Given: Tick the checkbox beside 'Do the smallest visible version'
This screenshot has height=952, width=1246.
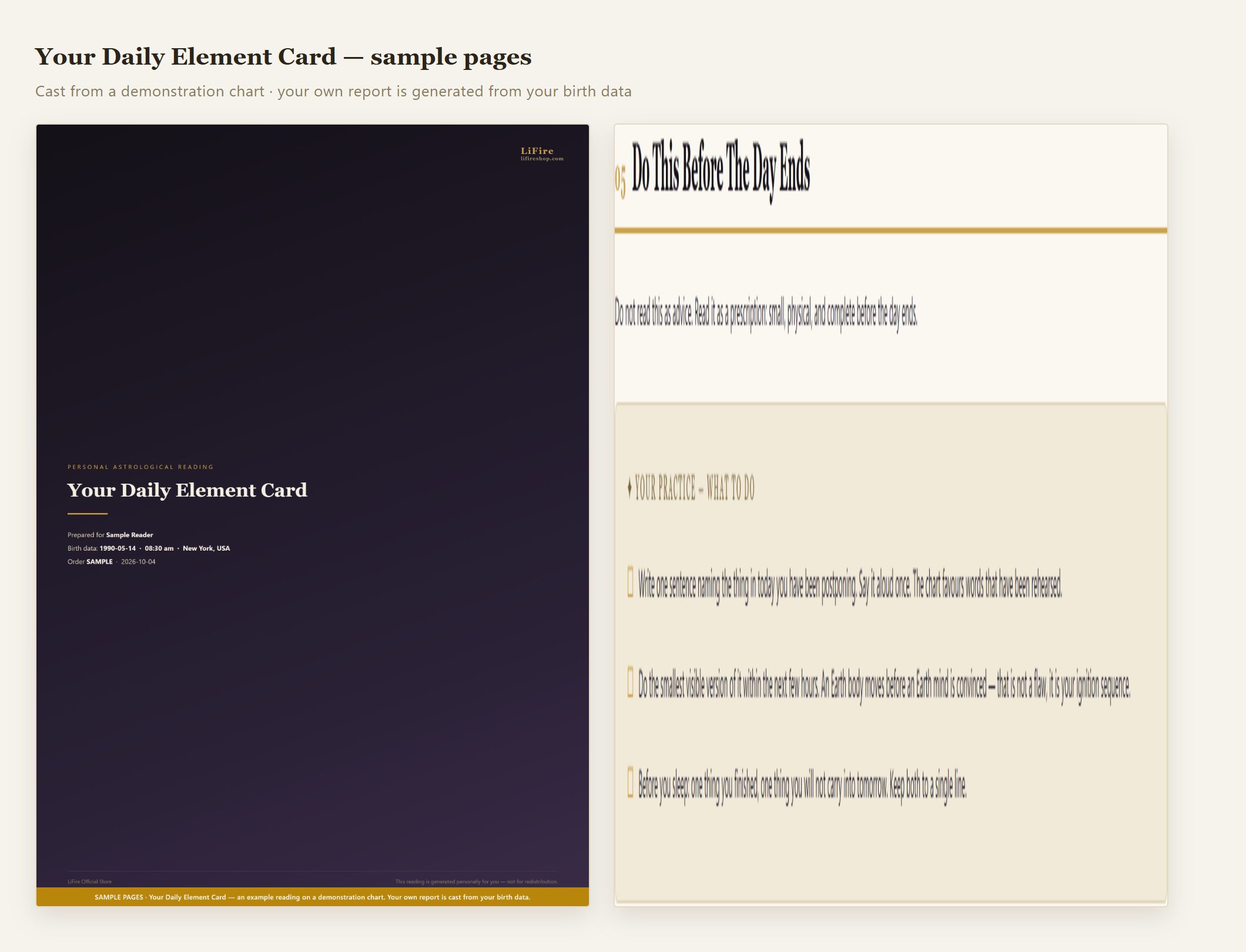Looking at the screenshot, I should [630, 682].
